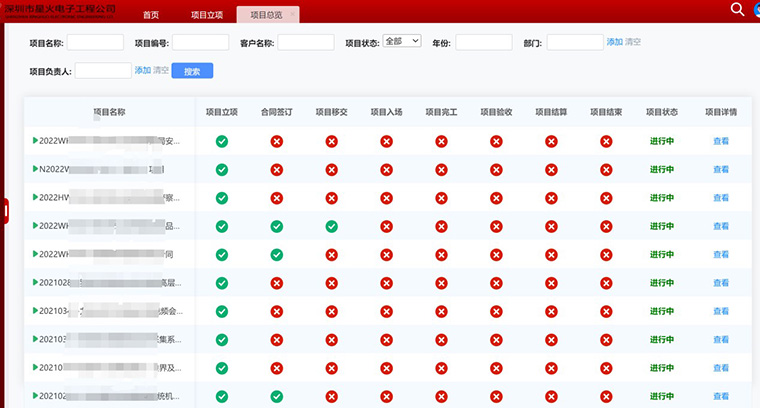Click the magnifier search icon in header
This screenshot has height=408, width=760.
pyautogui.click(x=737, y=9)
